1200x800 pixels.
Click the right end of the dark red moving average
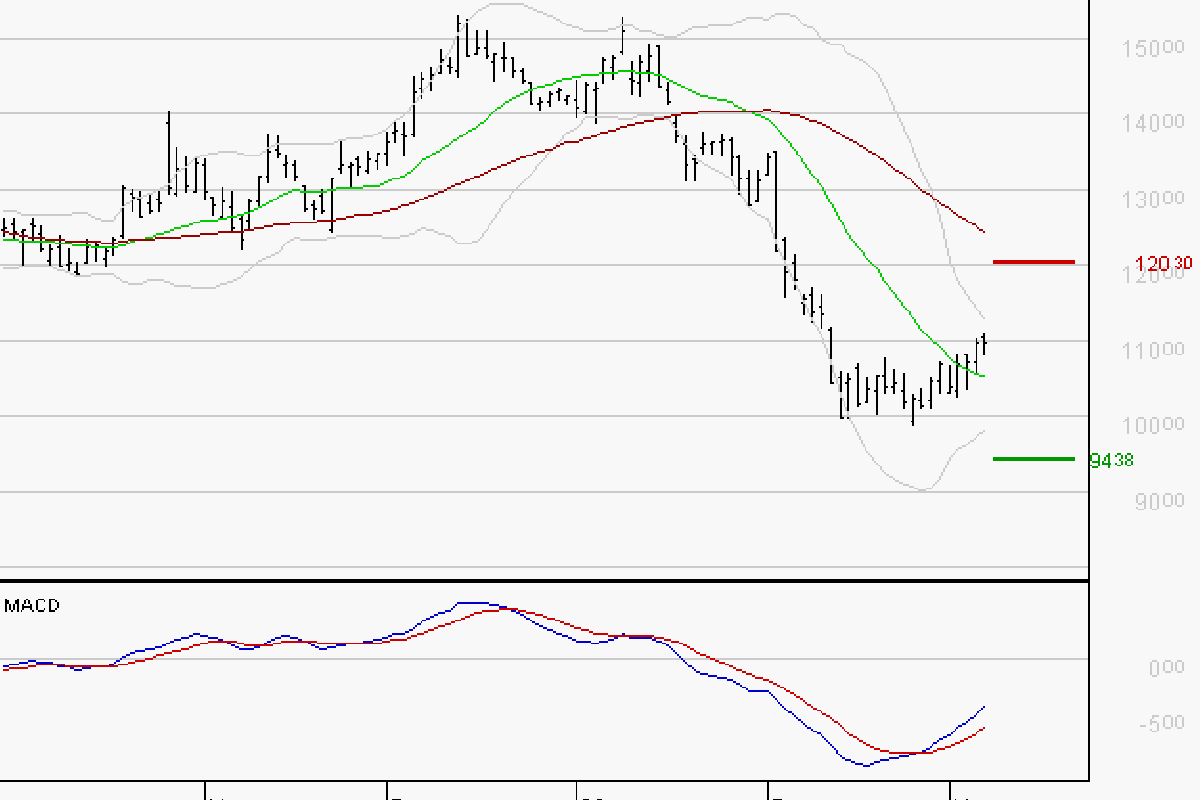point(984,232)
